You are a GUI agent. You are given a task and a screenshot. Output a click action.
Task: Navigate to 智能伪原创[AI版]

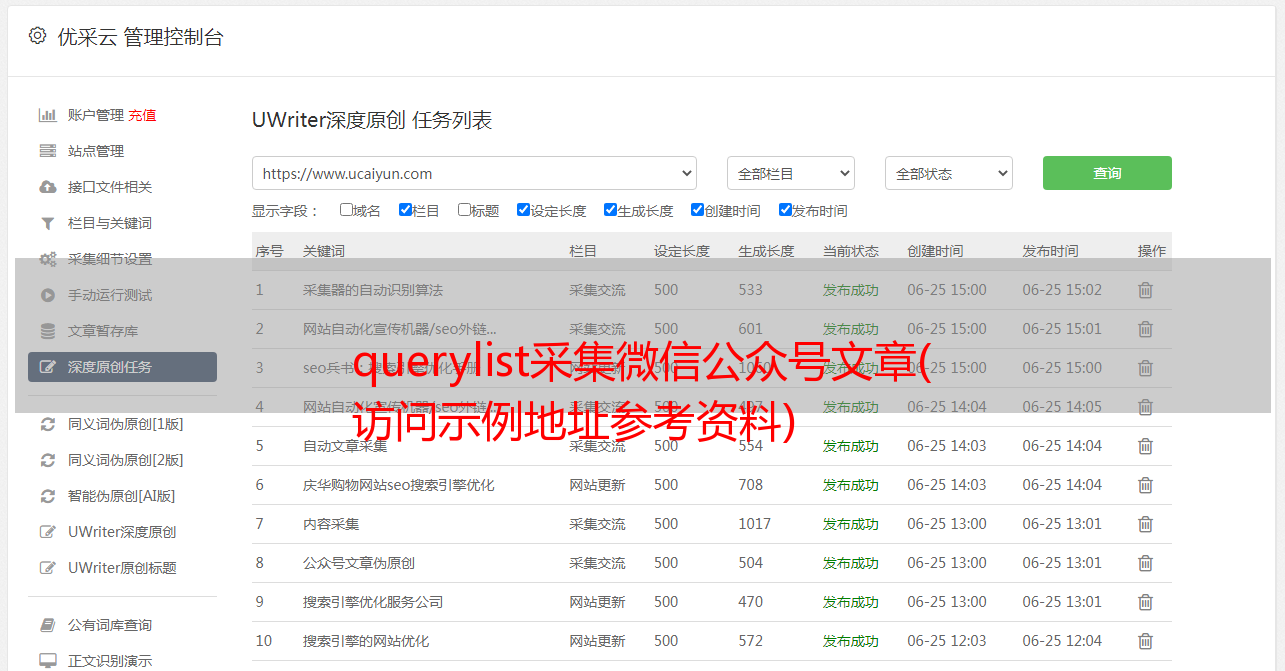click(x=122, y=496)
